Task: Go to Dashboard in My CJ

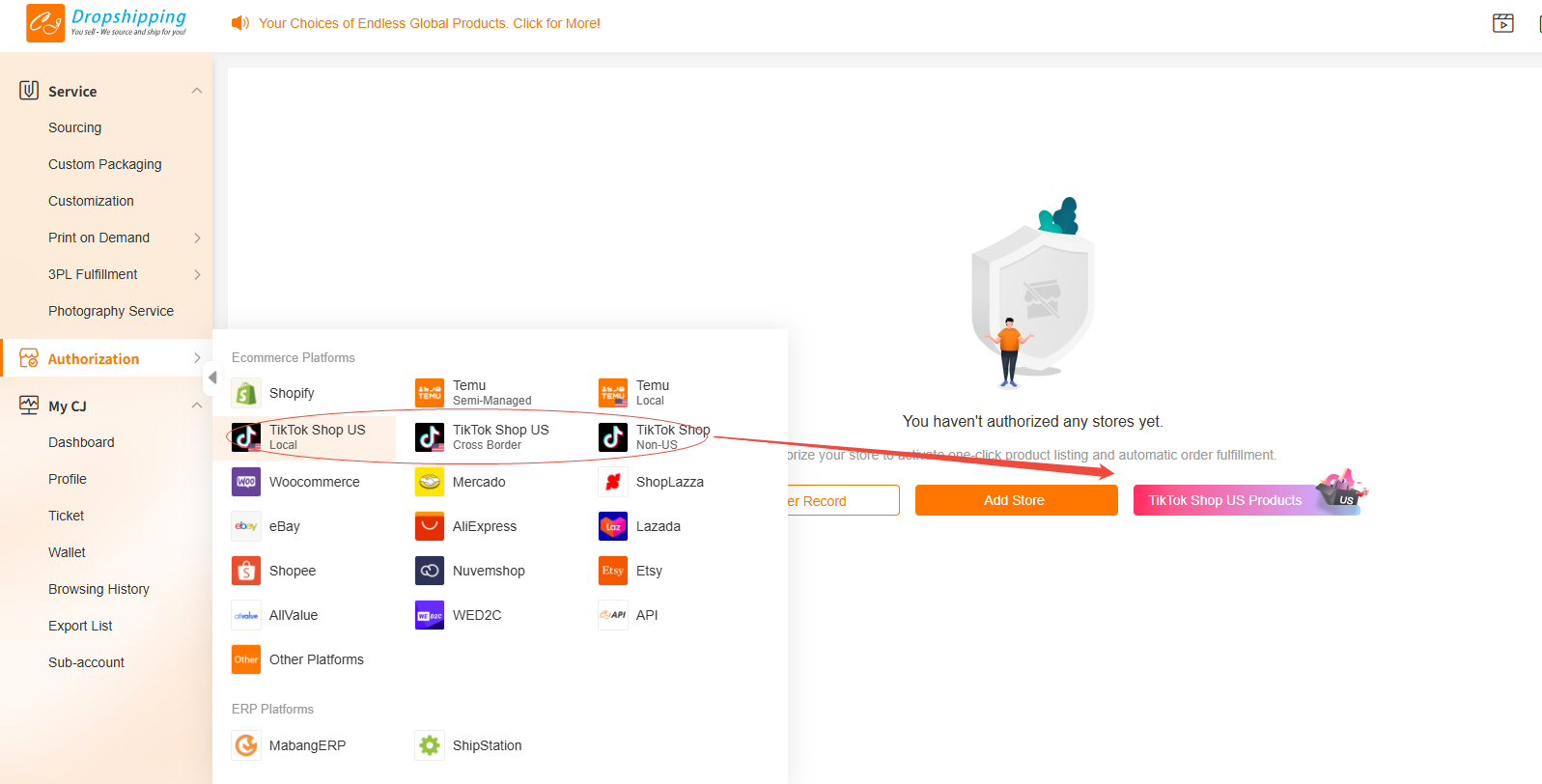Action: pyautogui.click(x=81, y=442)
